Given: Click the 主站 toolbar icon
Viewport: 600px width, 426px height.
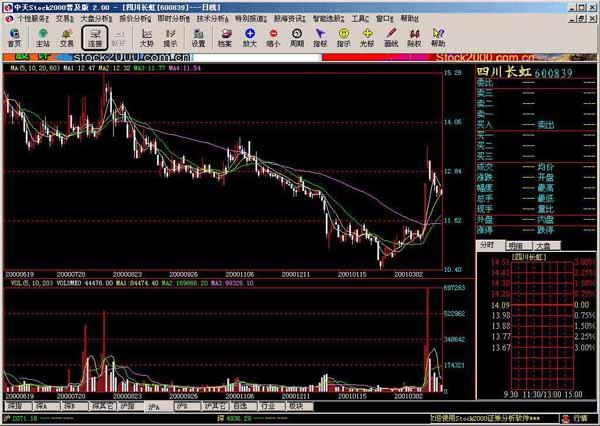Looking at the screenshot, I should [x=42, y=38].
